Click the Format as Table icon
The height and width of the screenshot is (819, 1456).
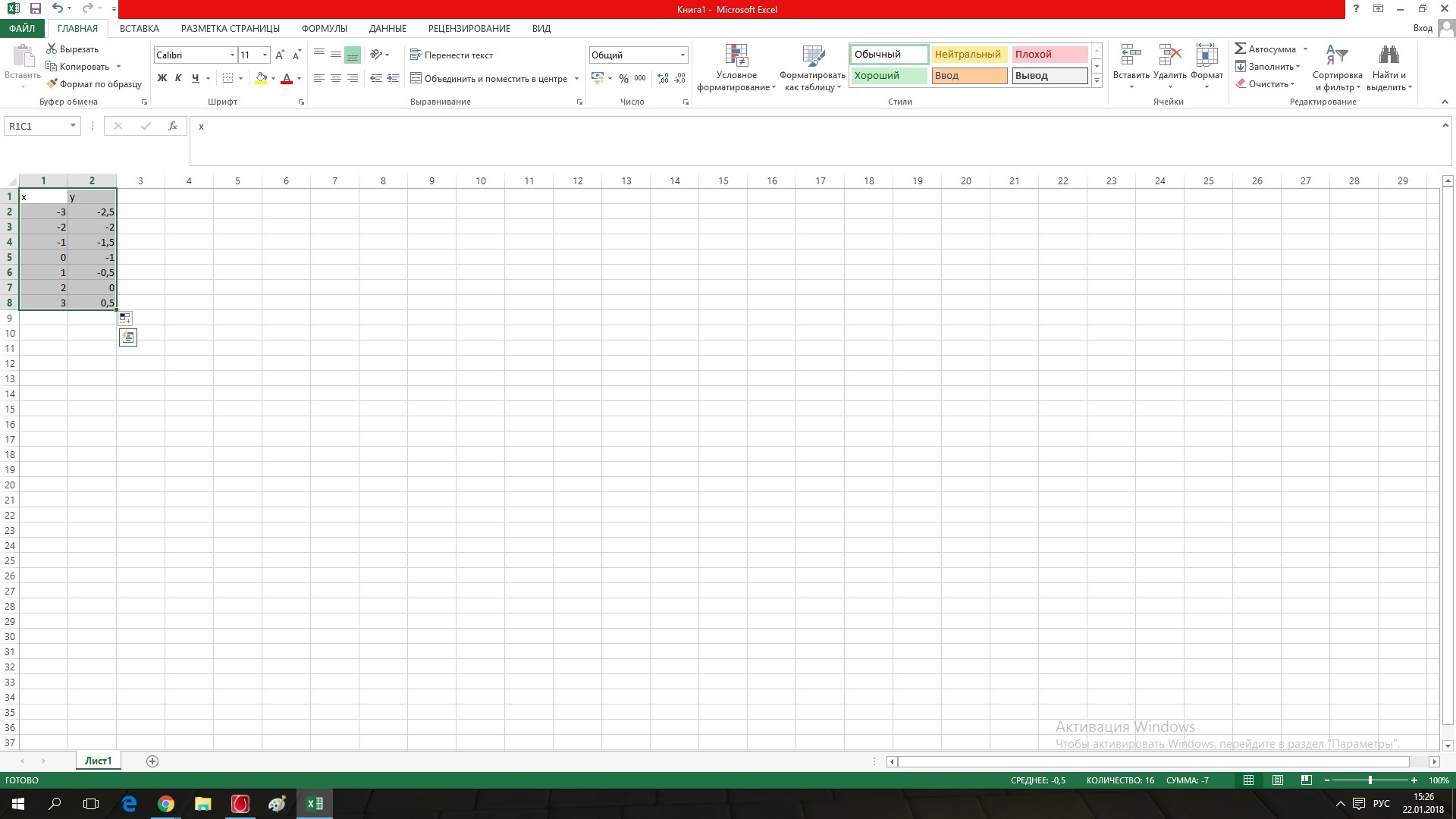812,56
